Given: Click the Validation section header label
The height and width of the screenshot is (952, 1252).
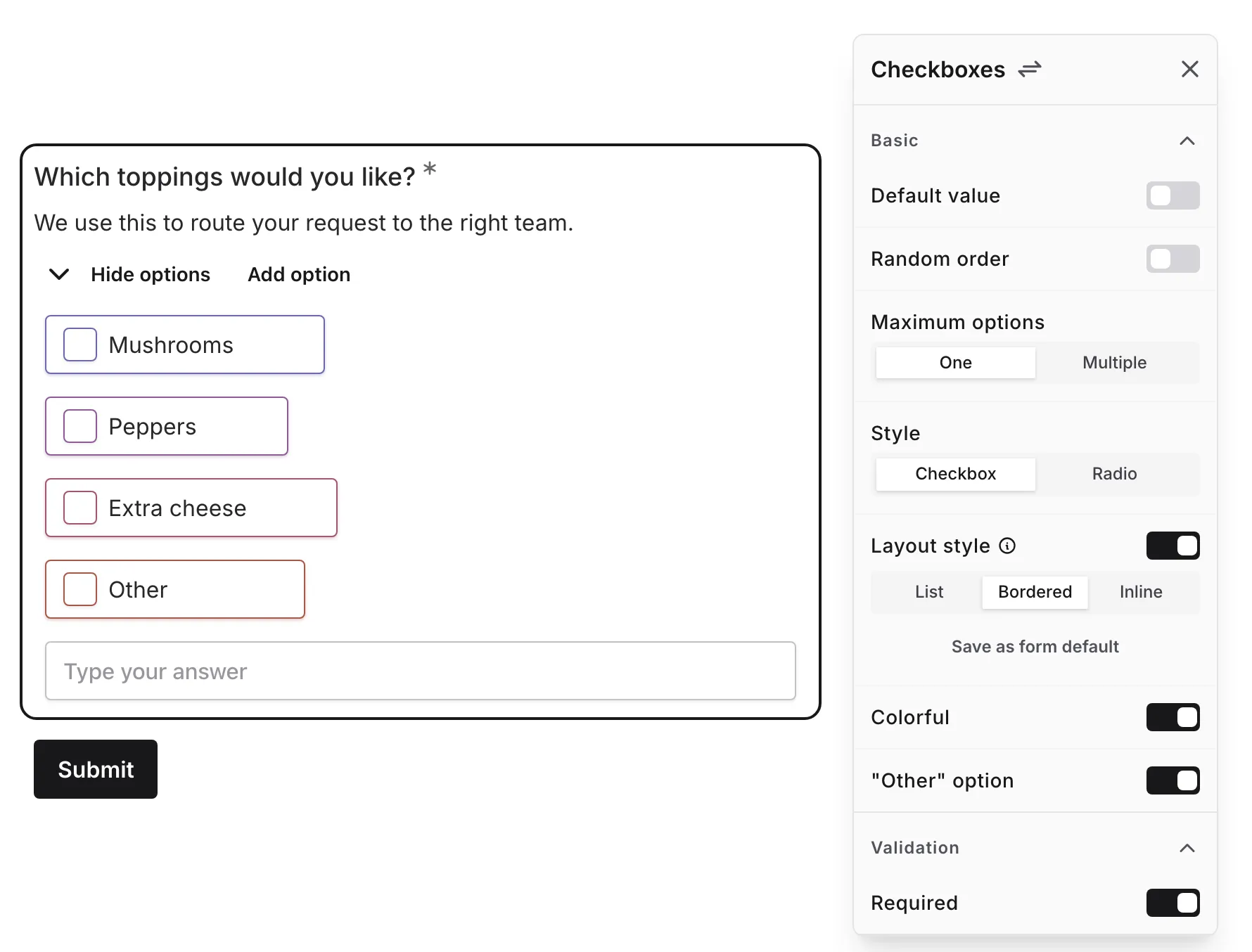Looking at the screenshot, I should [x=914, y=848].
